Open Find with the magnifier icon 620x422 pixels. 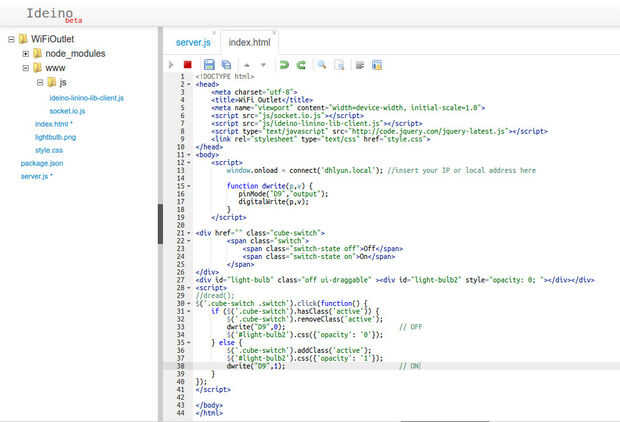tap(322, 65)
